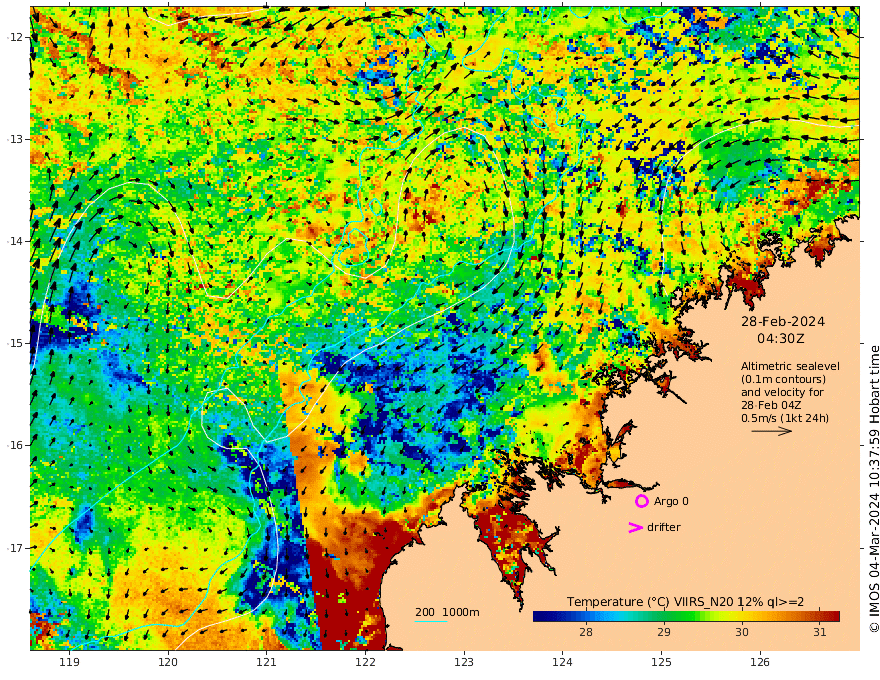Click longitude axis label 122

point(365,662)
